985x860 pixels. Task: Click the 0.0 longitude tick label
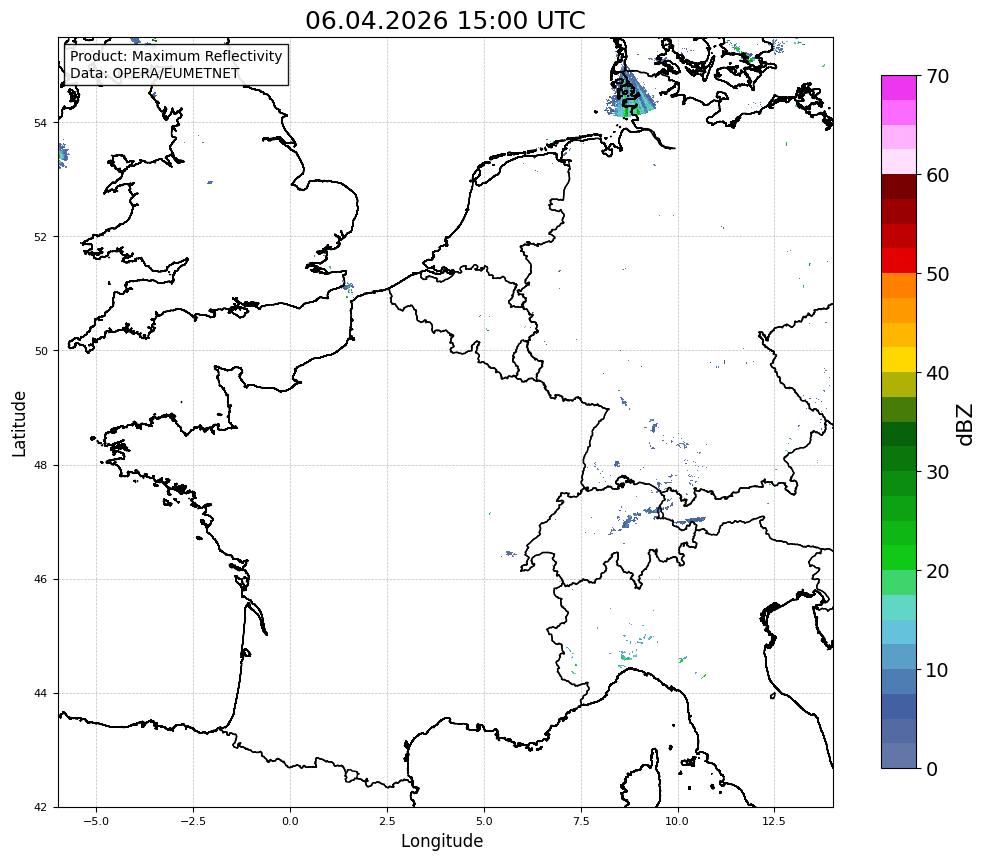pos(290,821)
